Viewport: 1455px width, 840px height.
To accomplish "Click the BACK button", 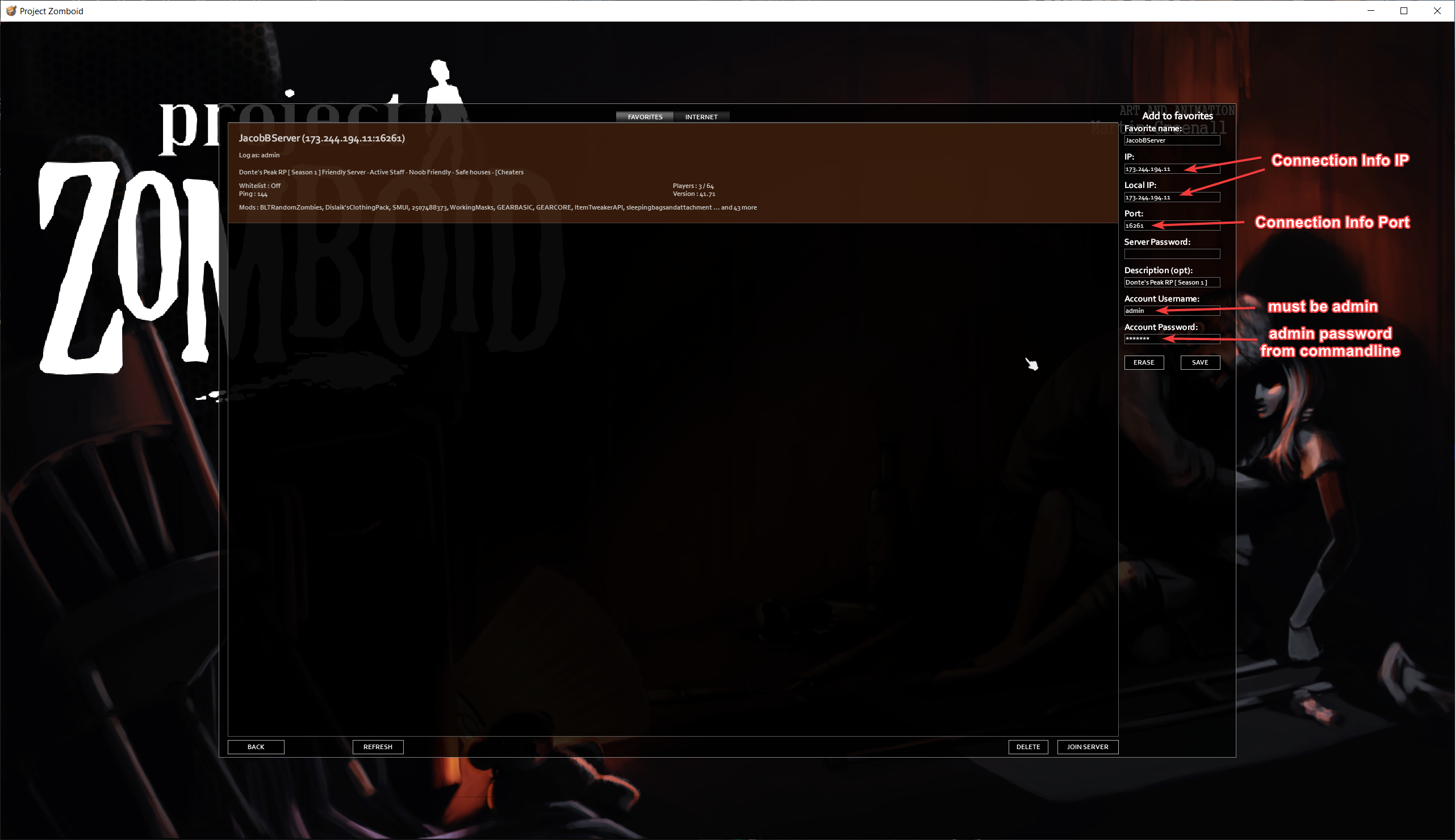I will click(255, 746).
